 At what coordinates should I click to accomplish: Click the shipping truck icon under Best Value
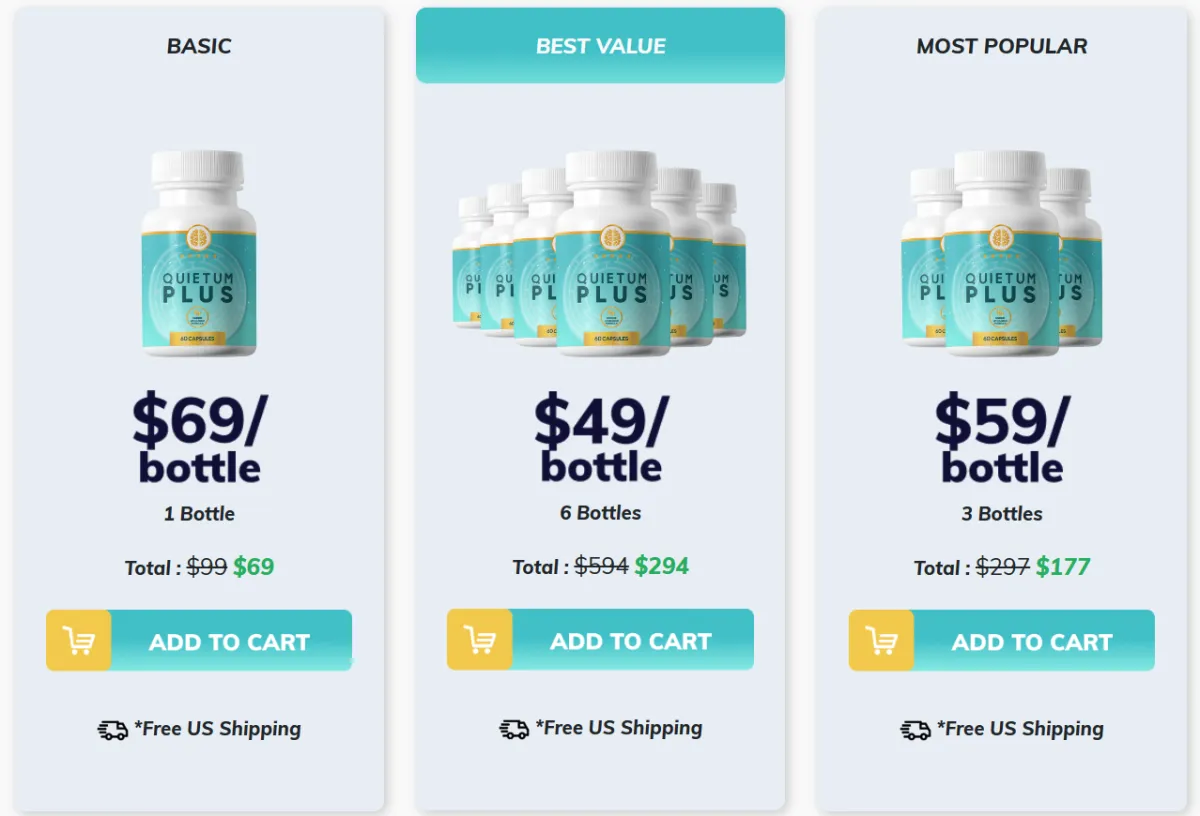pos(514,729)
